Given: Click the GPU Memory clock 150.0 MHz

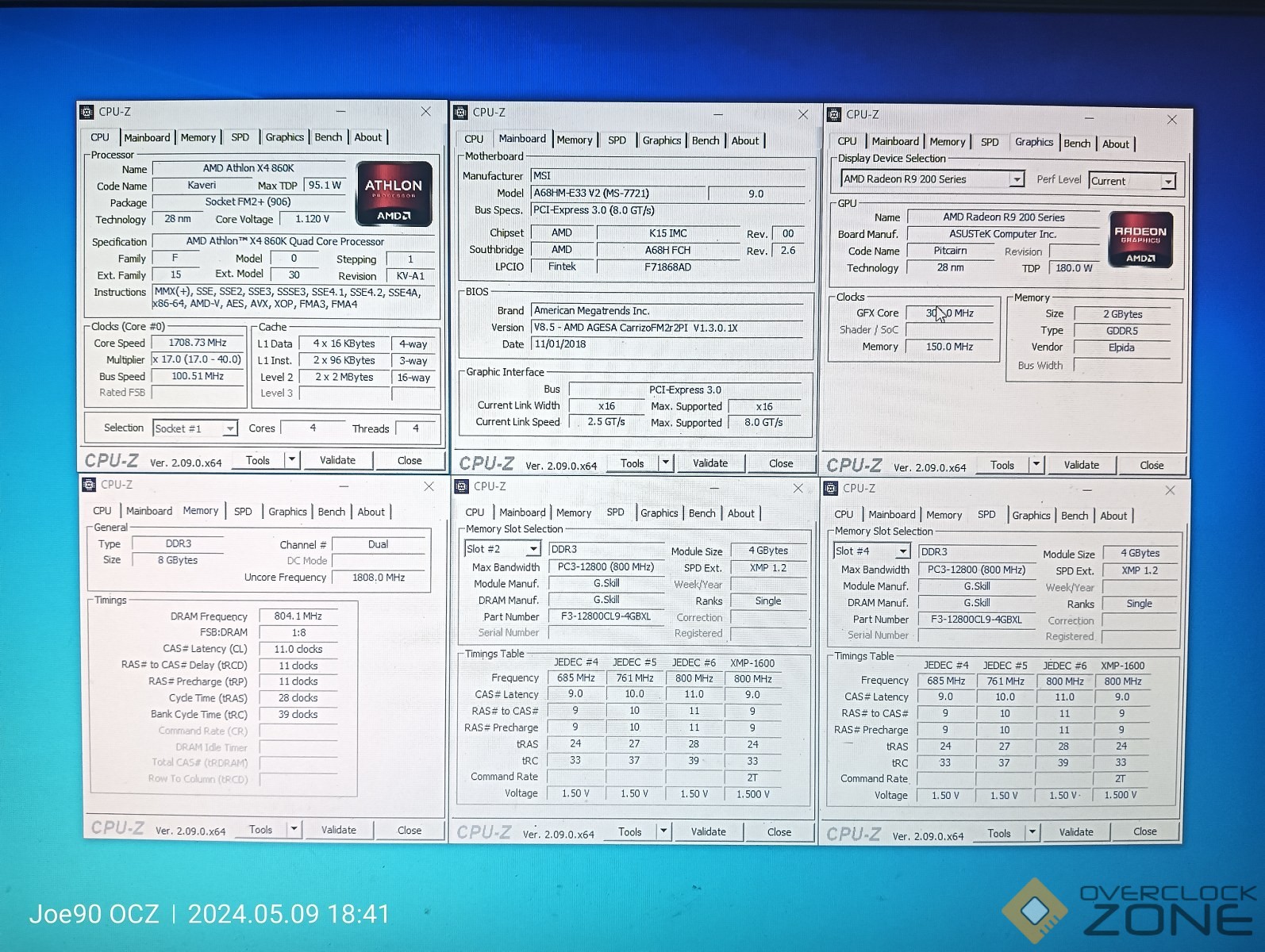Looking at the screenshot, I should (949, 347).
